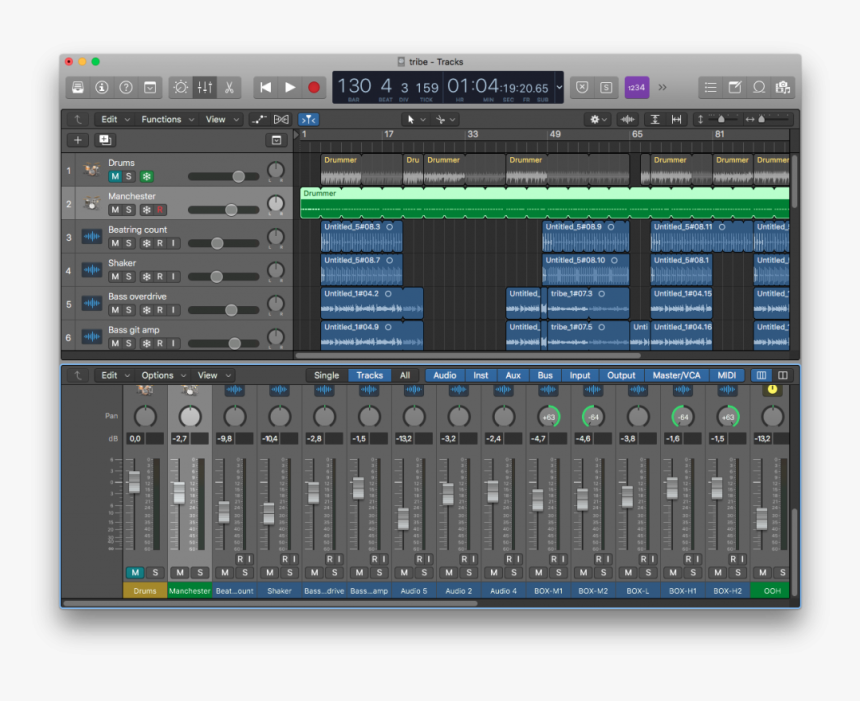Open the Note Pads panel
The width and height of the screenshot is (860, 701).
pos(736,87)
